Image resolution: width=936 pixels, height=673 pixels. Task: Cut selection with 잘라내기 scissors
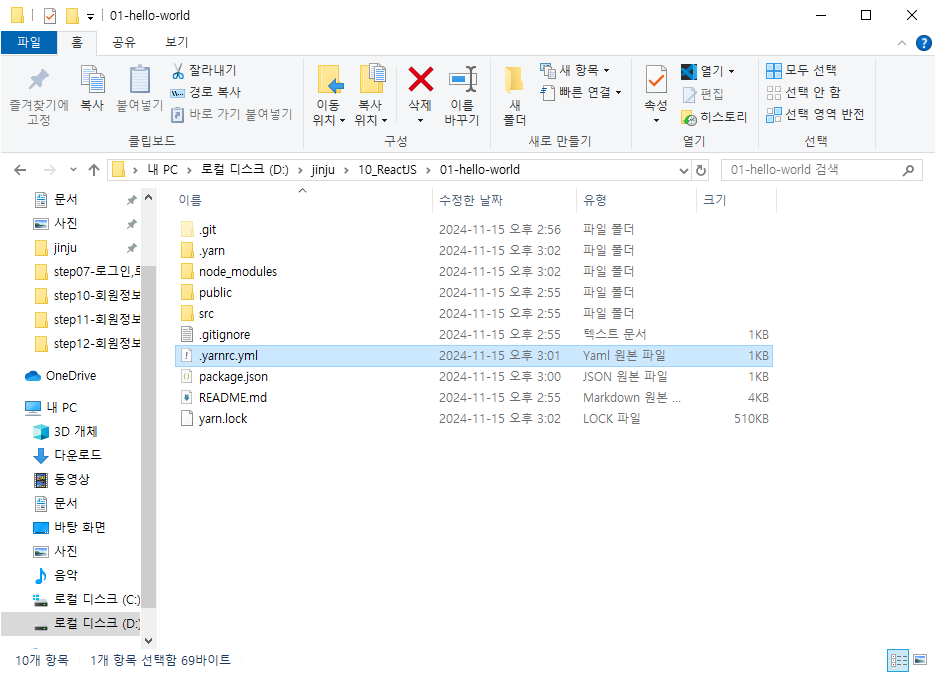coord(204,70)
